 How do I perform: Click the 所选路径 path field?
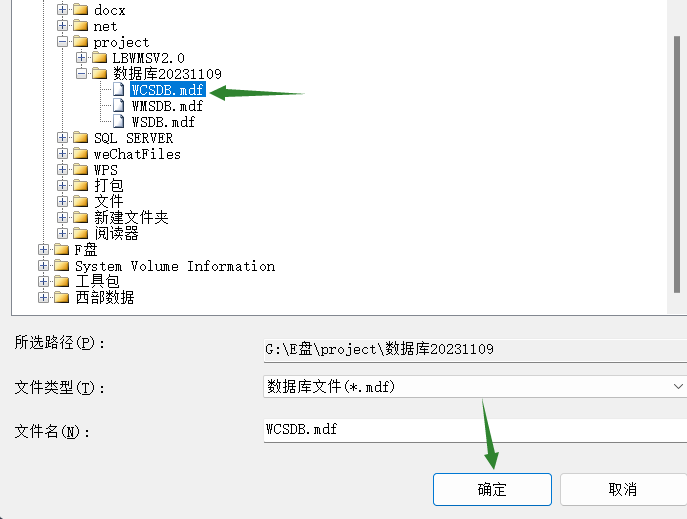(x=475, y=350)
